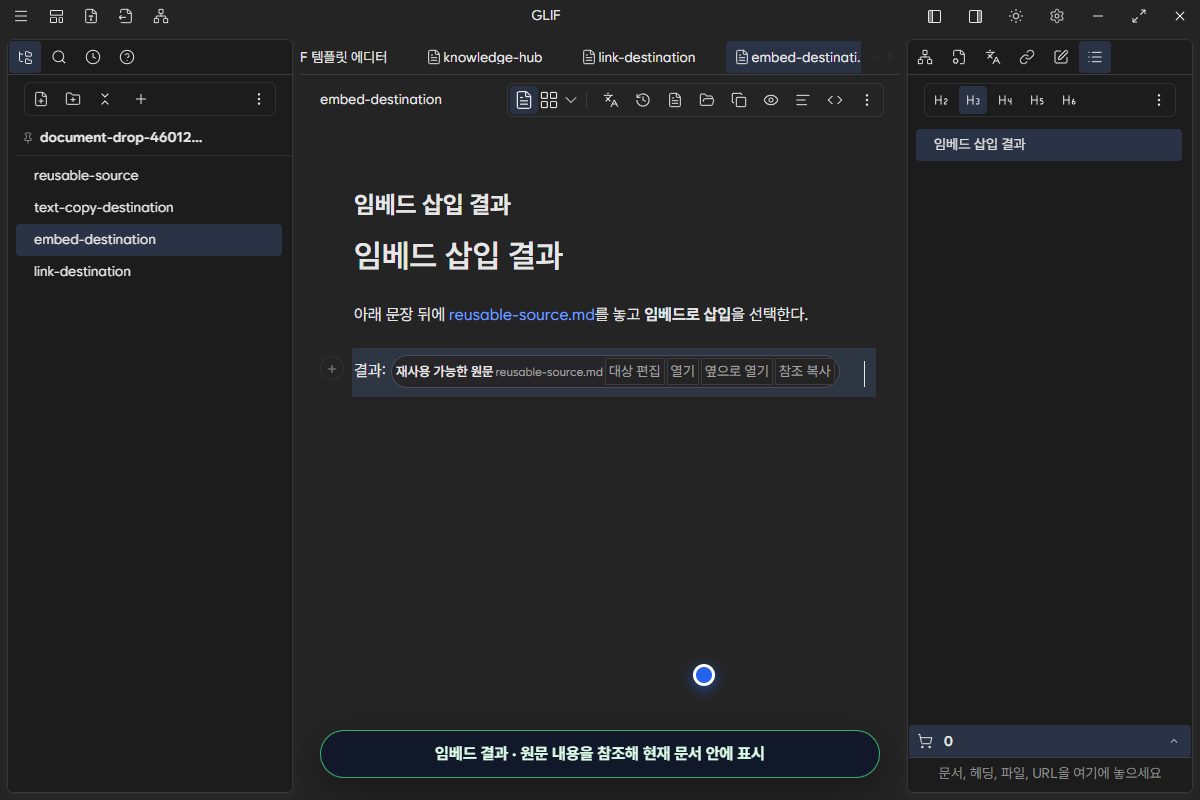Screen dimensions: 1200x800
Task: Click copy icon in editor toolbar
Action: tap(739, 100)
